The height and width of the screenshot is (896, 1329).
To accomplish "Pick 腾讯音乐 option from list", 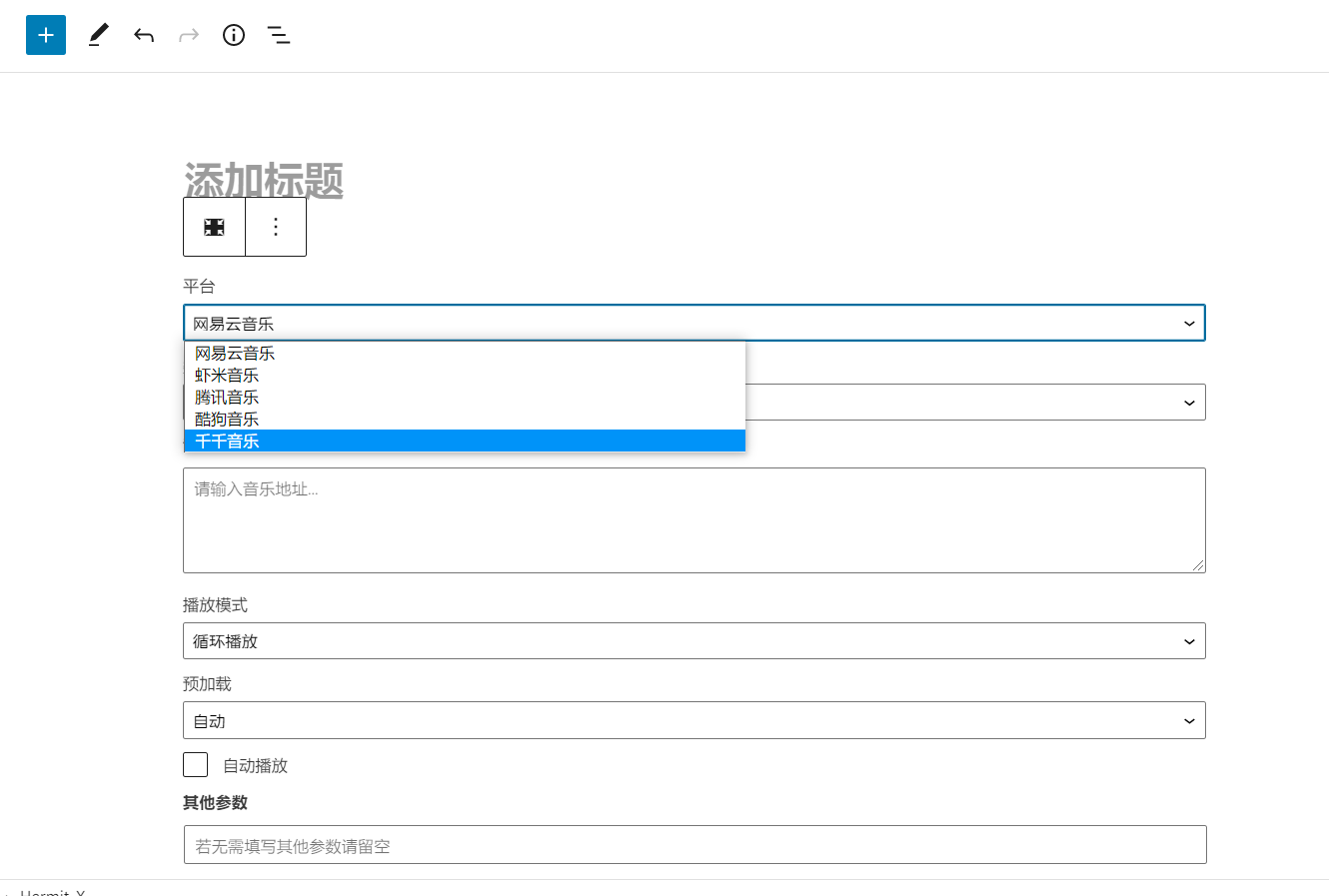I will [x=465, y=397].
